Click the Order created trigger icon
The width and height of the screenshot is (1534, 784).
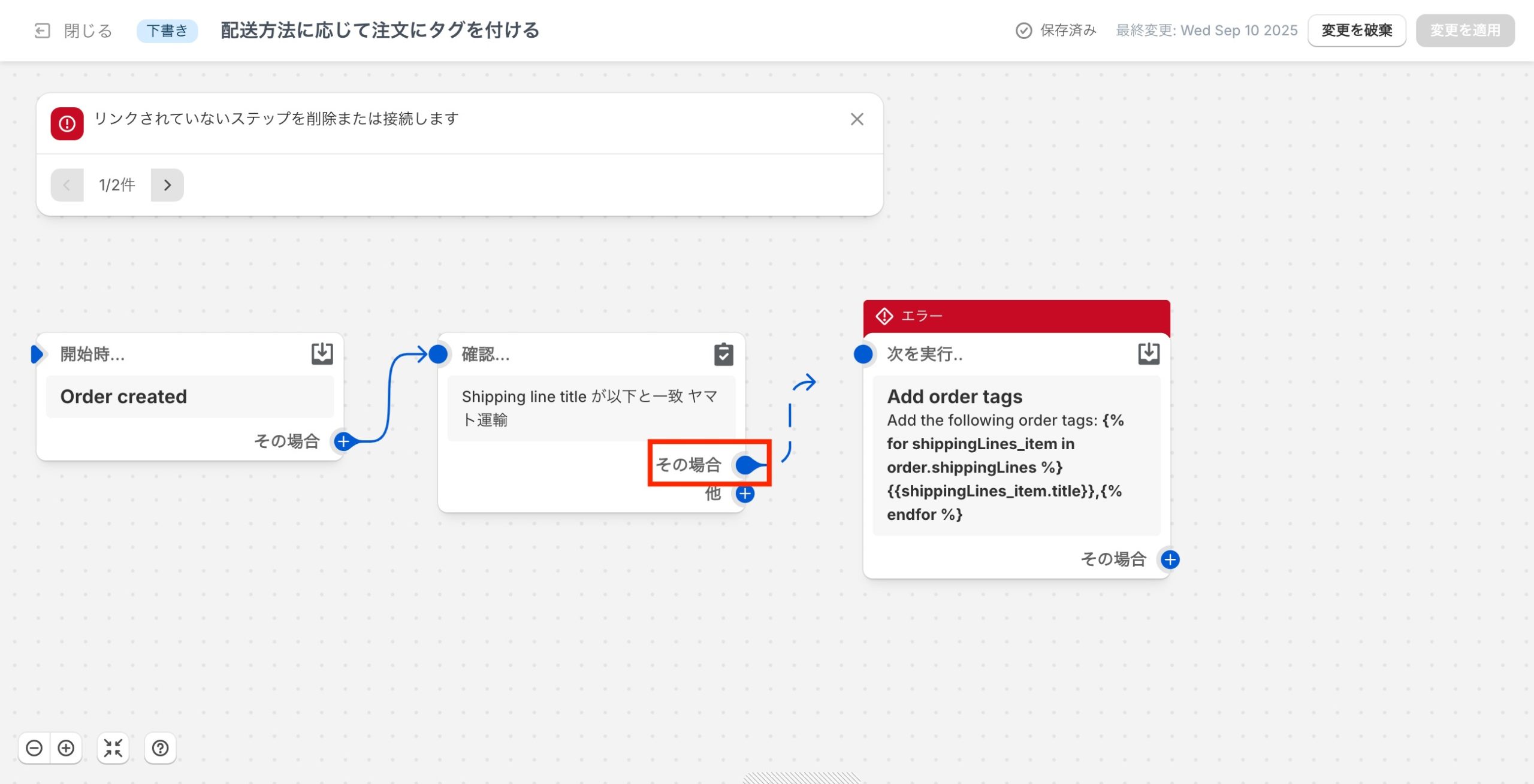(x=322, y=353)
